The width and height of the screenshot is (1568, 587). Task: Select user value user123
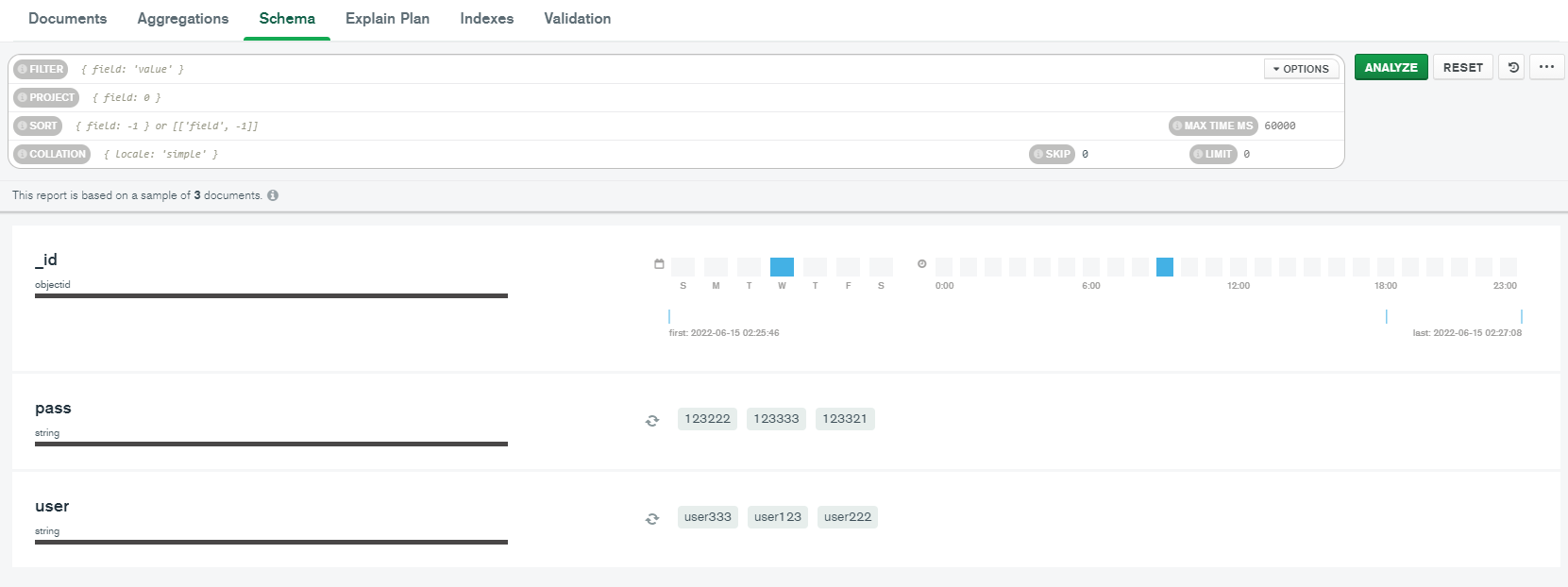pos(778,517)
